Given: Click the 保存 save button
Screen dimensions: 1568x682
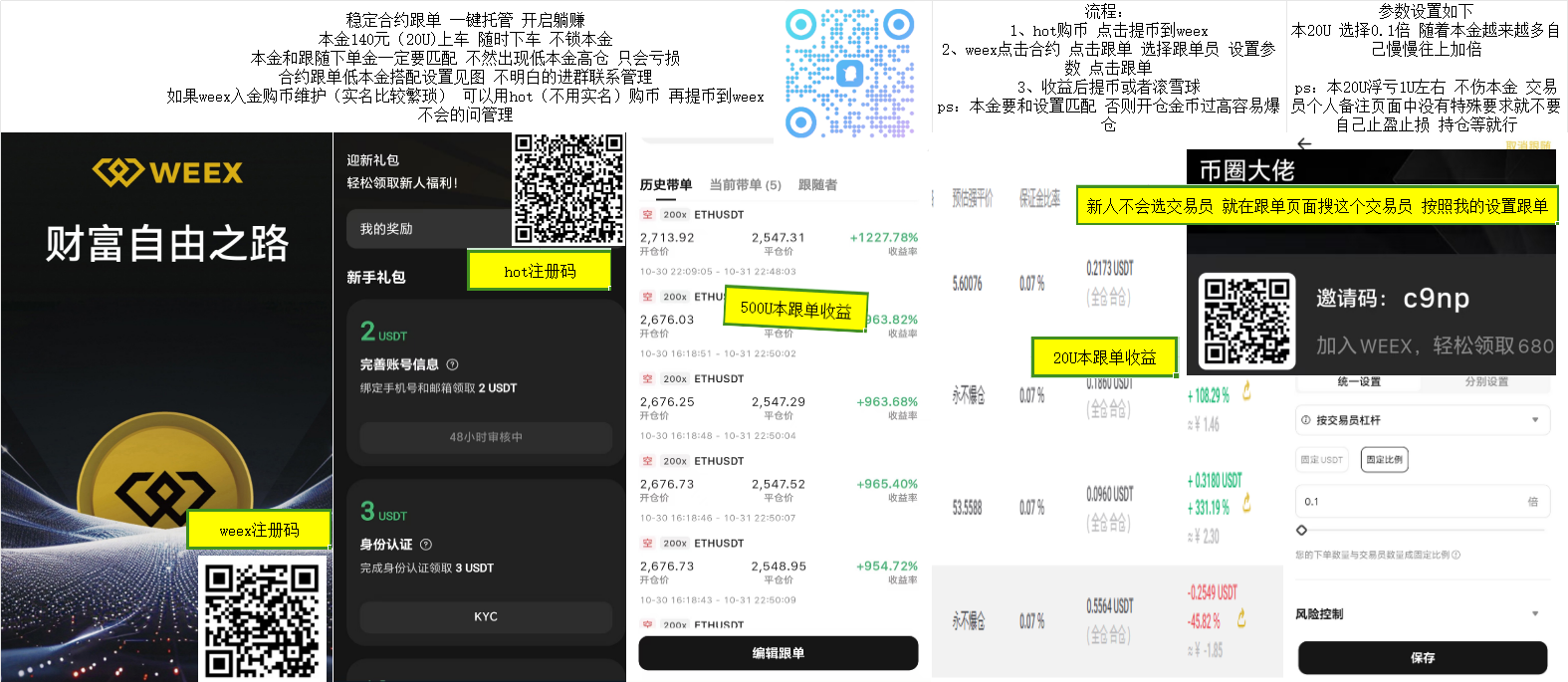Looking at the screenshot, I should click(1423, 658).
